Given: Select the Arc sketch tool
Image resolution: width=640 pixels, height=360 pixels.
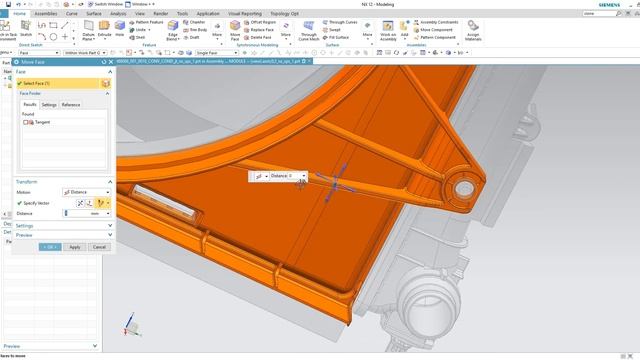Looking at the screenshot, I should pos(42,37).
